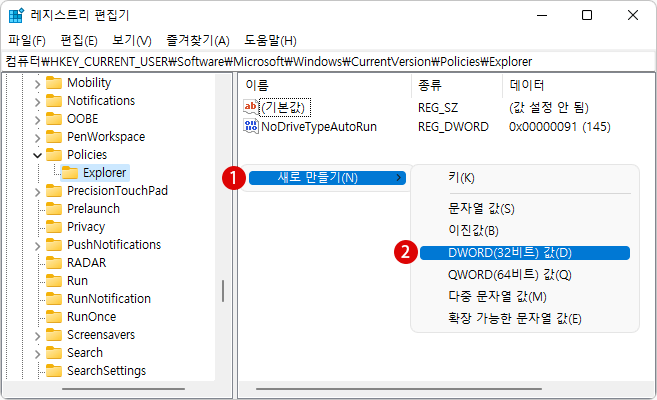The image size is (657, 400).
Task: Collapse the Policies tree node
Action: point(37,155)
